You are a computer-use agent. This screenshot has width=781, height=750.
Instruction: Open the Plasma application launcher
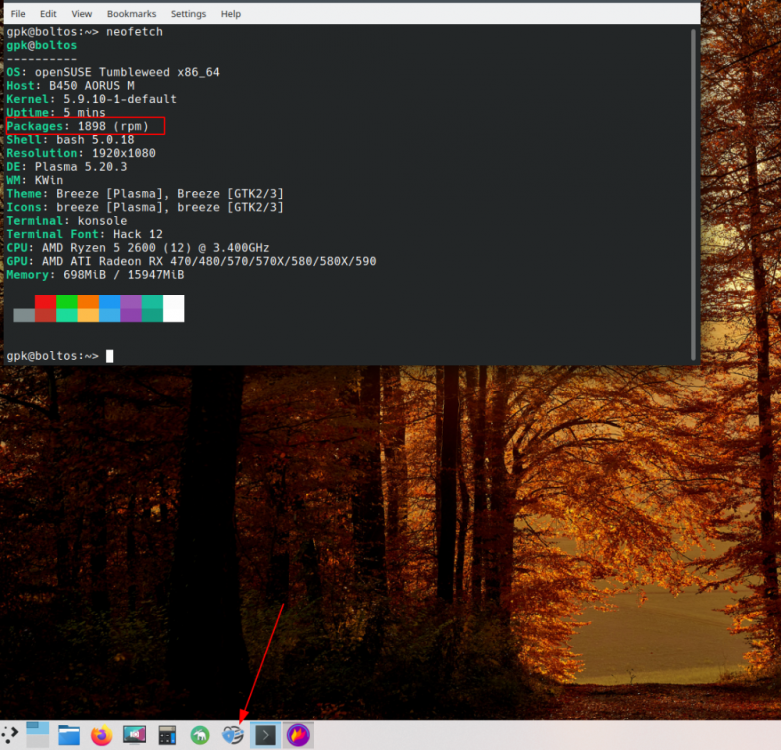coord(9,735)
